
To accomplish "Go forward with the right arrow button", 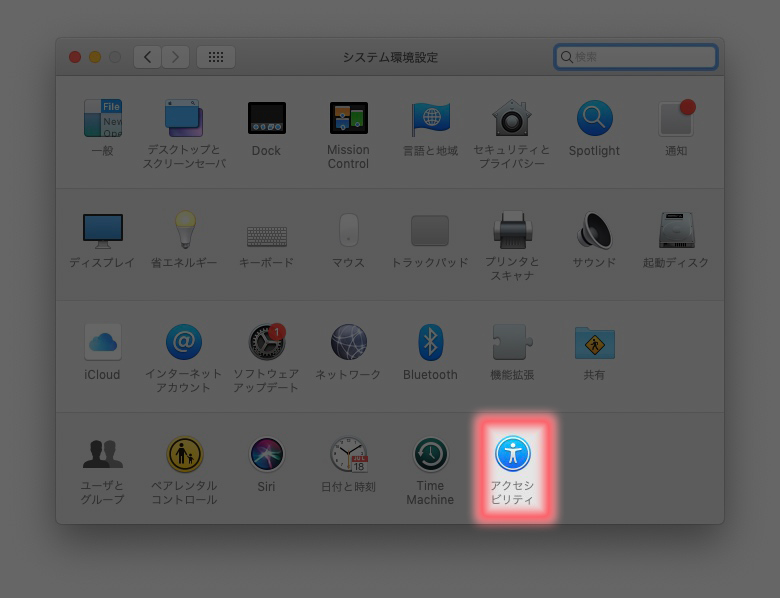I will 175,57.
